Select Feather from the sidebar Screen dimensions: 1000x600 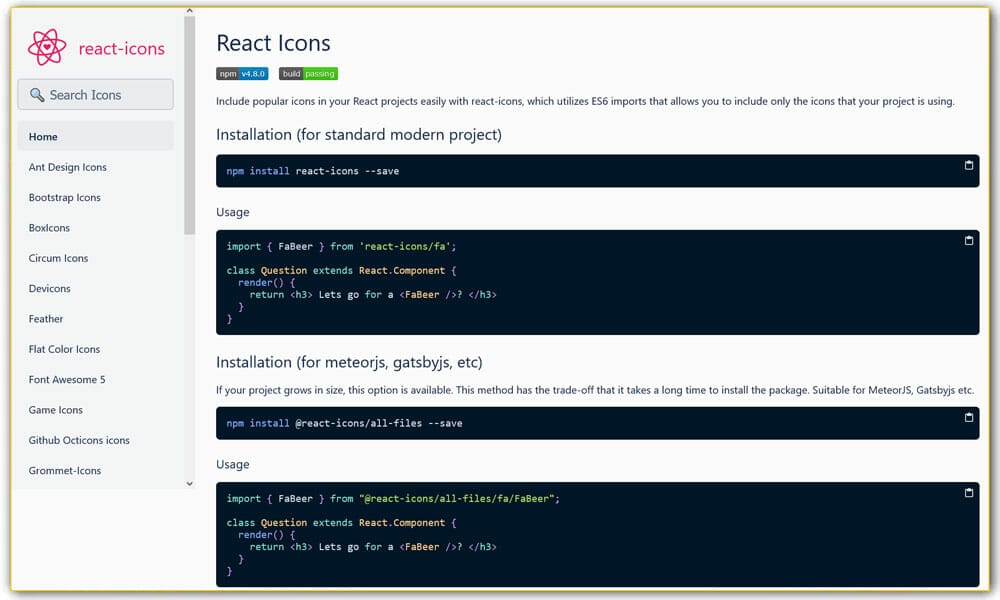click(45, 318)
